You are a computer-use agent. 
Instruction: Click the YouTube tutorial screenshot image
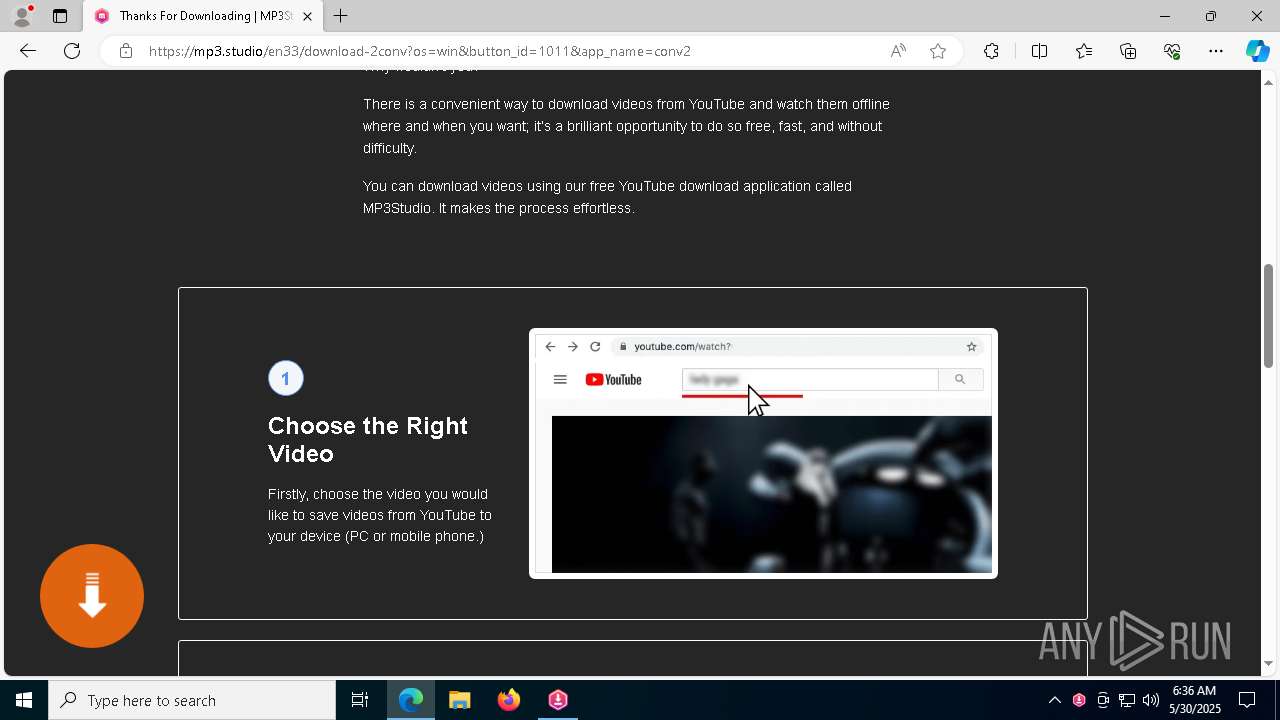pyautogui.click(x=763, y=453)
